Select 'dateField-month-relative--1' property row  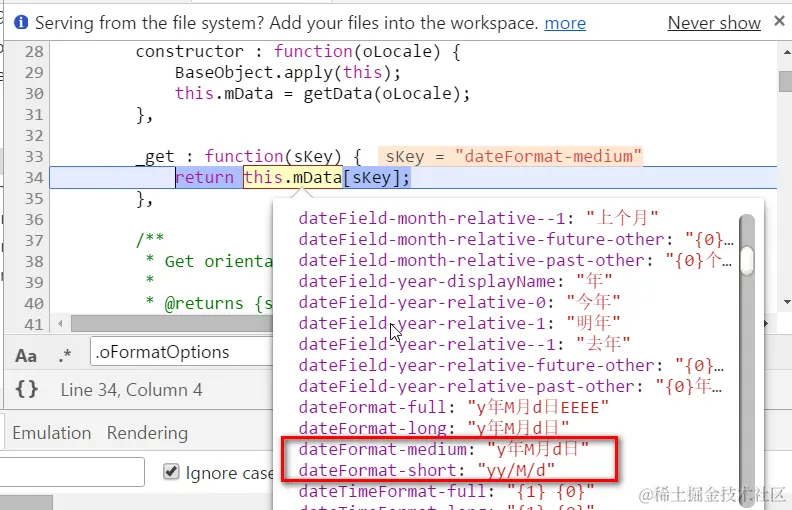point(478,218)
